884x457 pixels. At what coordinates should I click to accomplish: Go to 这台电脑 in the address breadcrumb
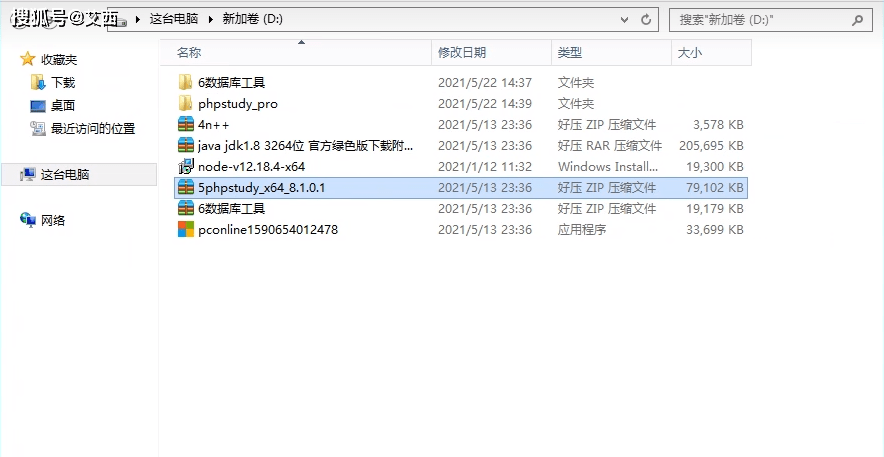point(174,19)
